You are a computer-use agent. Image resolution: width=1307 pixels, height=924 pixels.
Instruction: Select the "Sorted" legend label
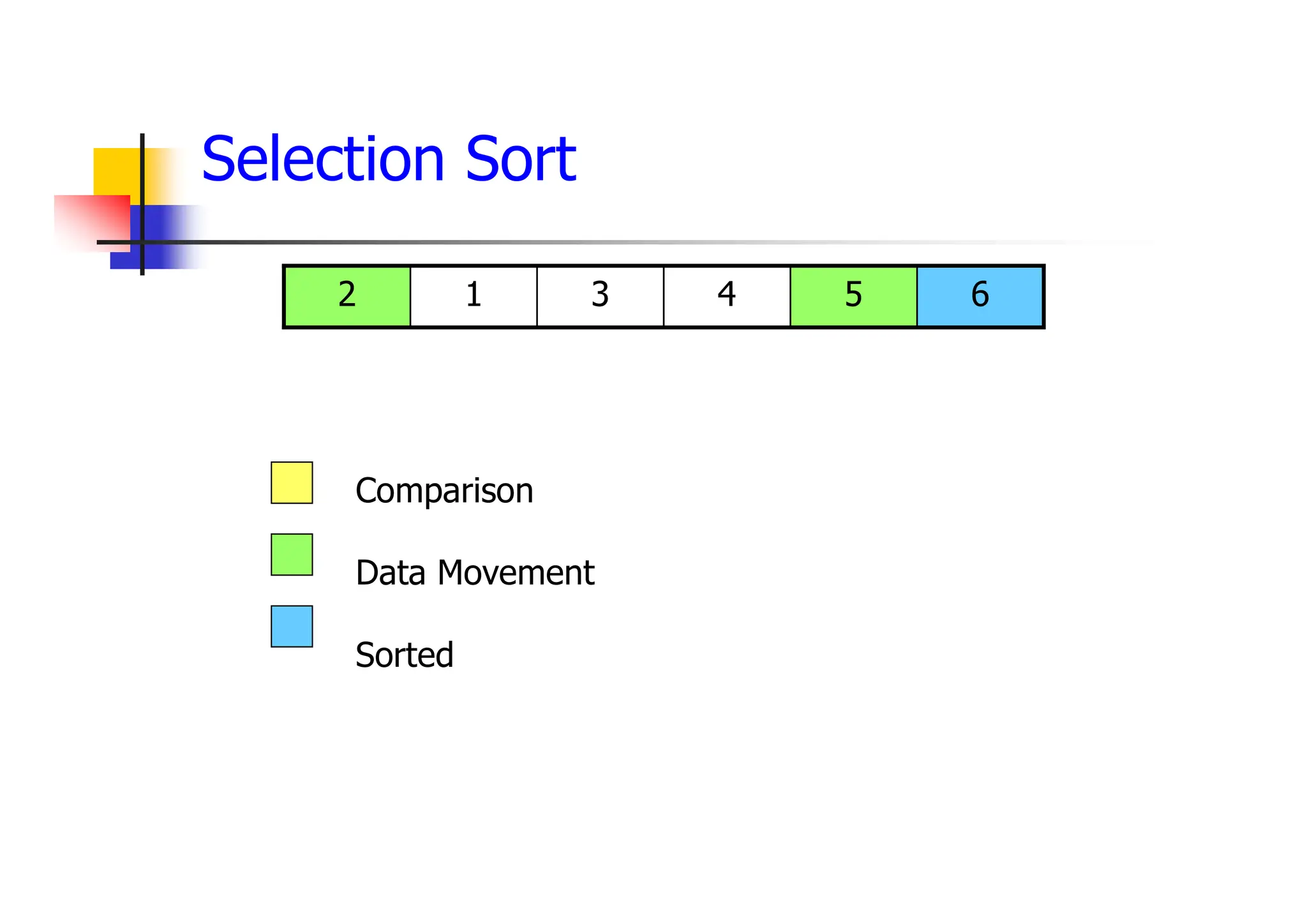(404, 655)
